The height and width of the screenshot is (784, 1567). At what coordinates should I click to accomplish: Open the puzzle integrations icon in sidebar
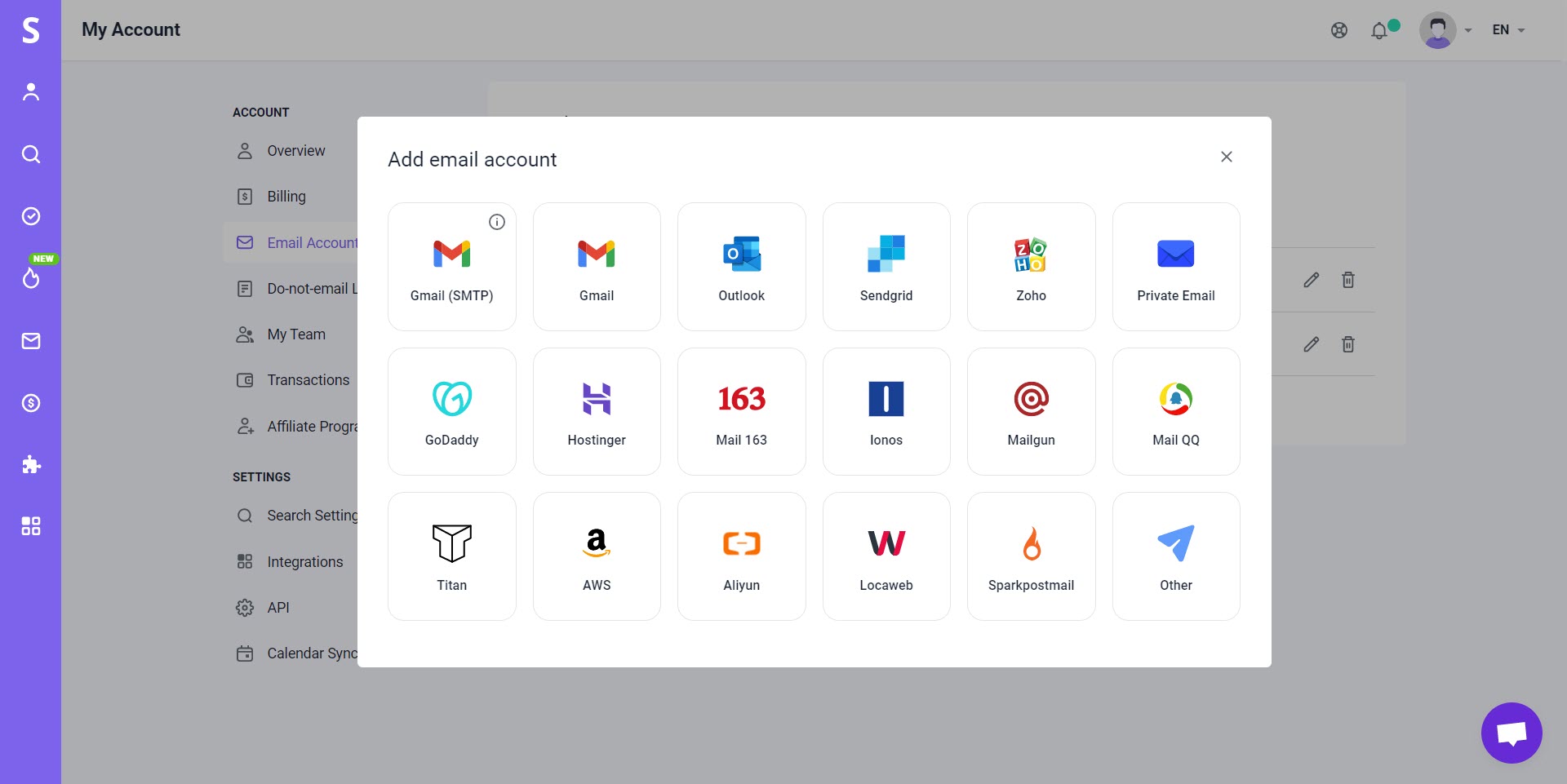click(x=31, y=465)
